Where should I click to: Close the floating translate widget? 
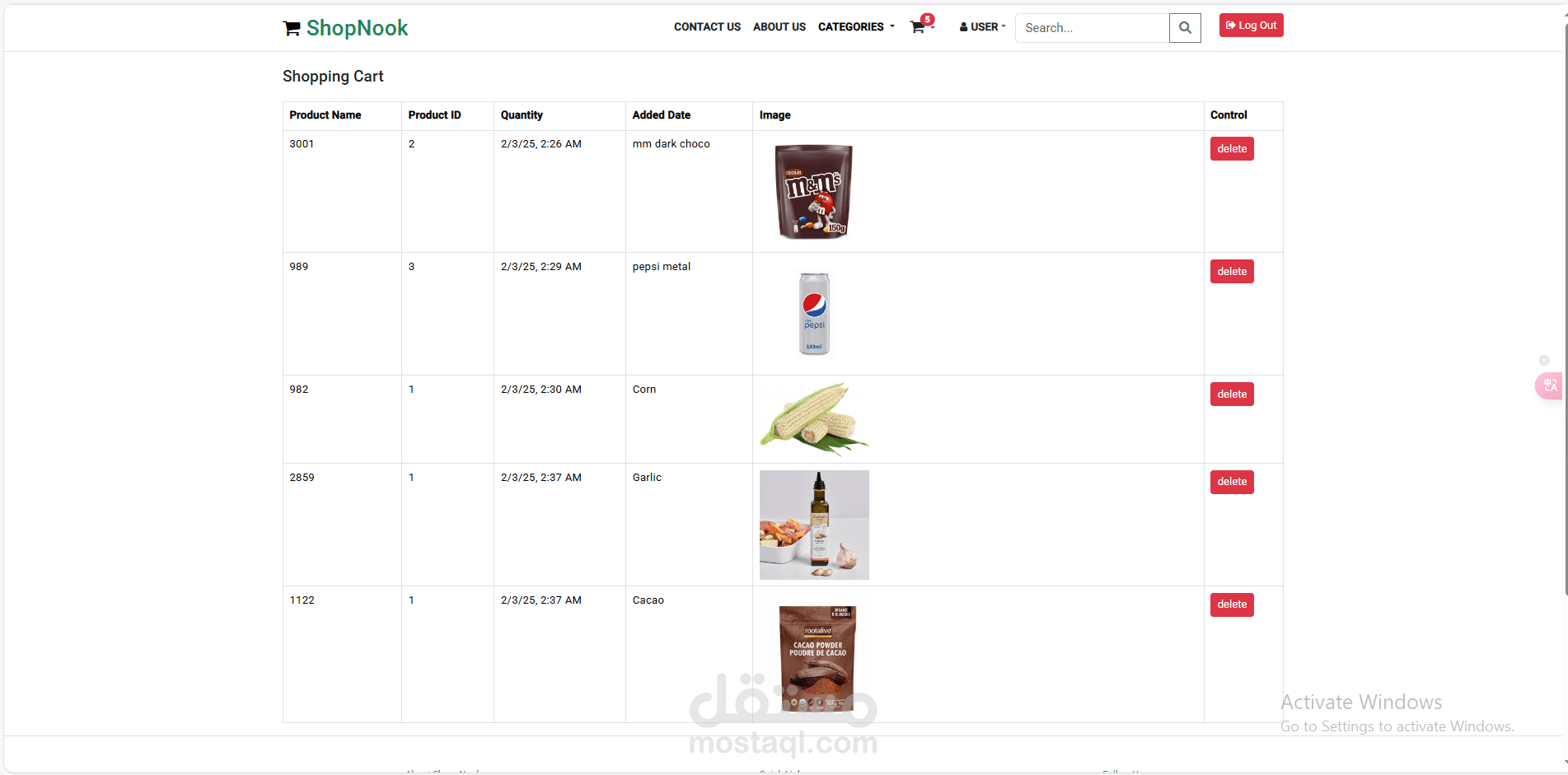pos(1544,361)
